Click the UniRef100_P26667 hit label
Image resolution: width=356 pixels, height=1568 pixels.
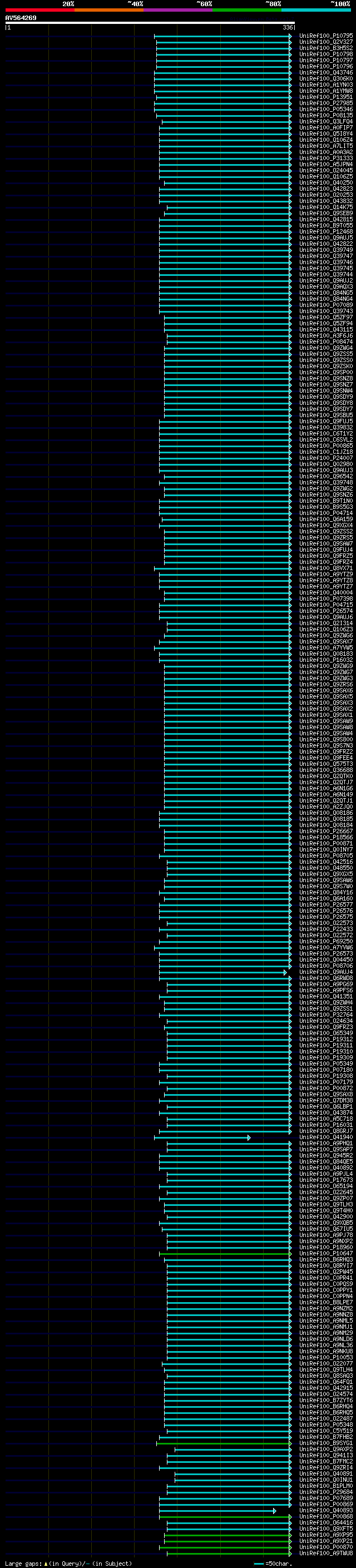coord(325,831)
